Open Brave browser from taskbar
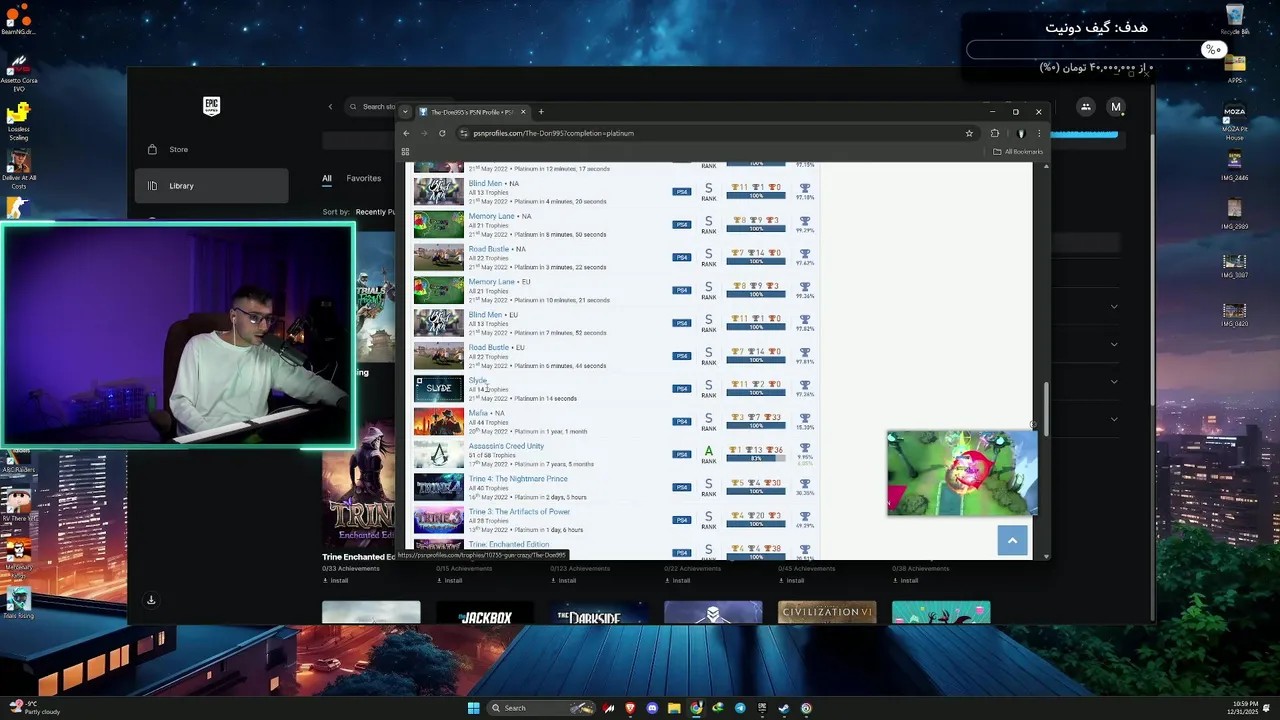This screenshot has height=720, width=1280. point(630,708)
